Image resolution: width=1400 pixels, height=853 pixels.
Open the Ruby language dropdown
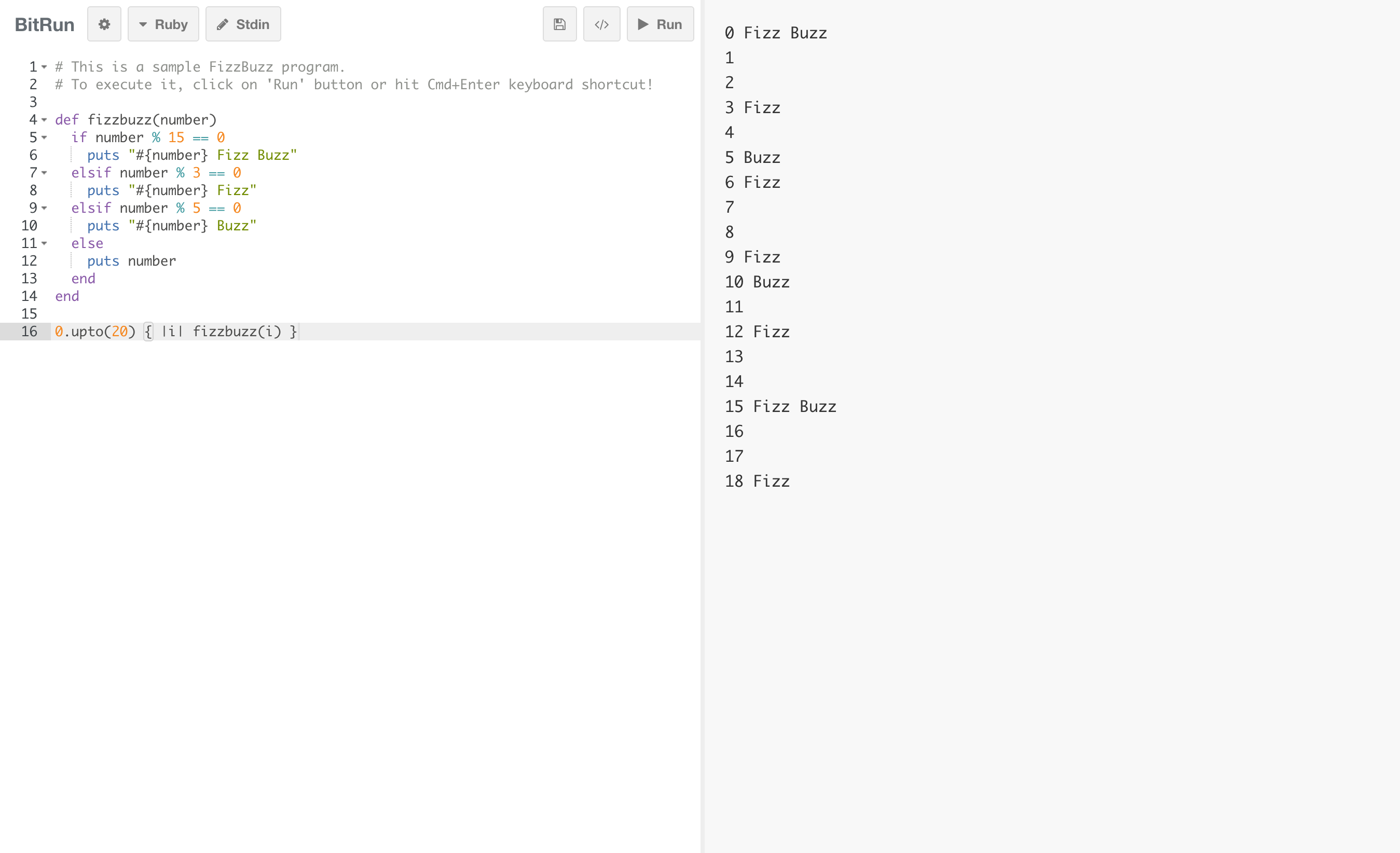(x=163, y=24)
